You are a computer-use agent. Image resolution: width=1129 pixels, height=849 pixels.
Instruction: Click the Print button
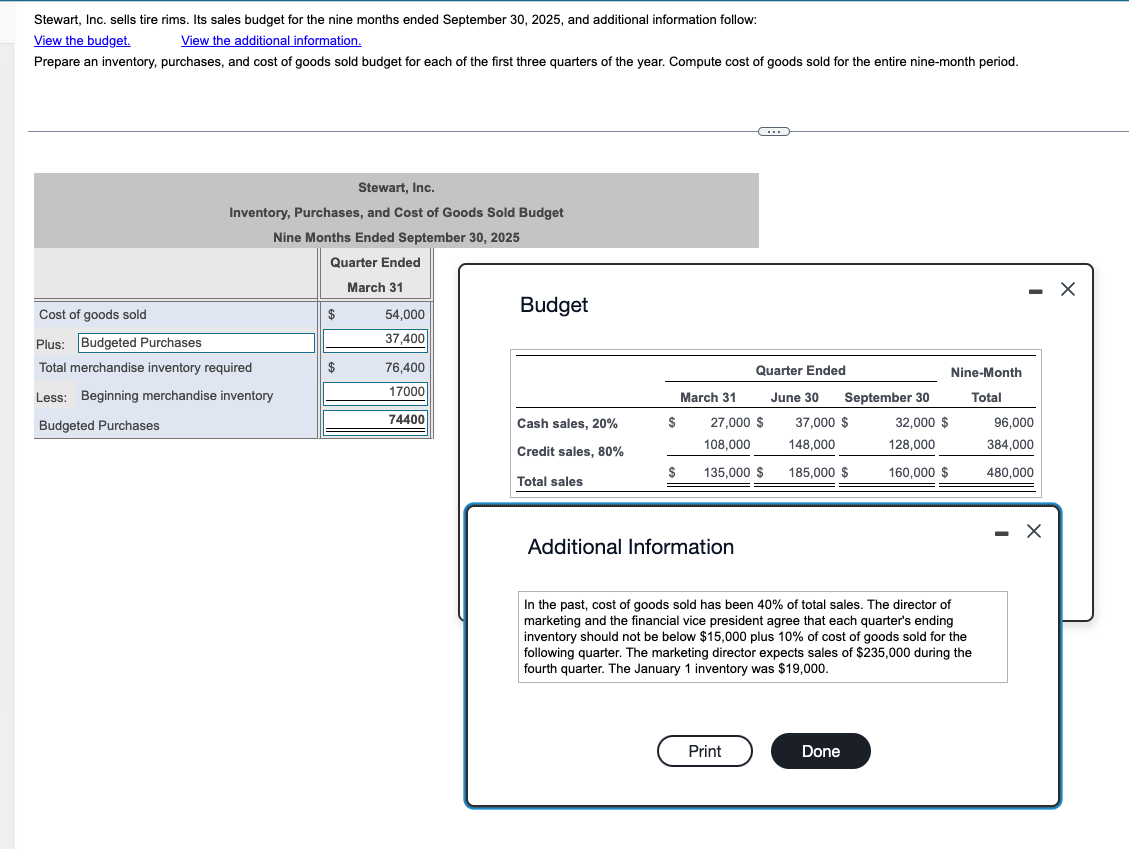pyautogui.click(x=704, y=751)
